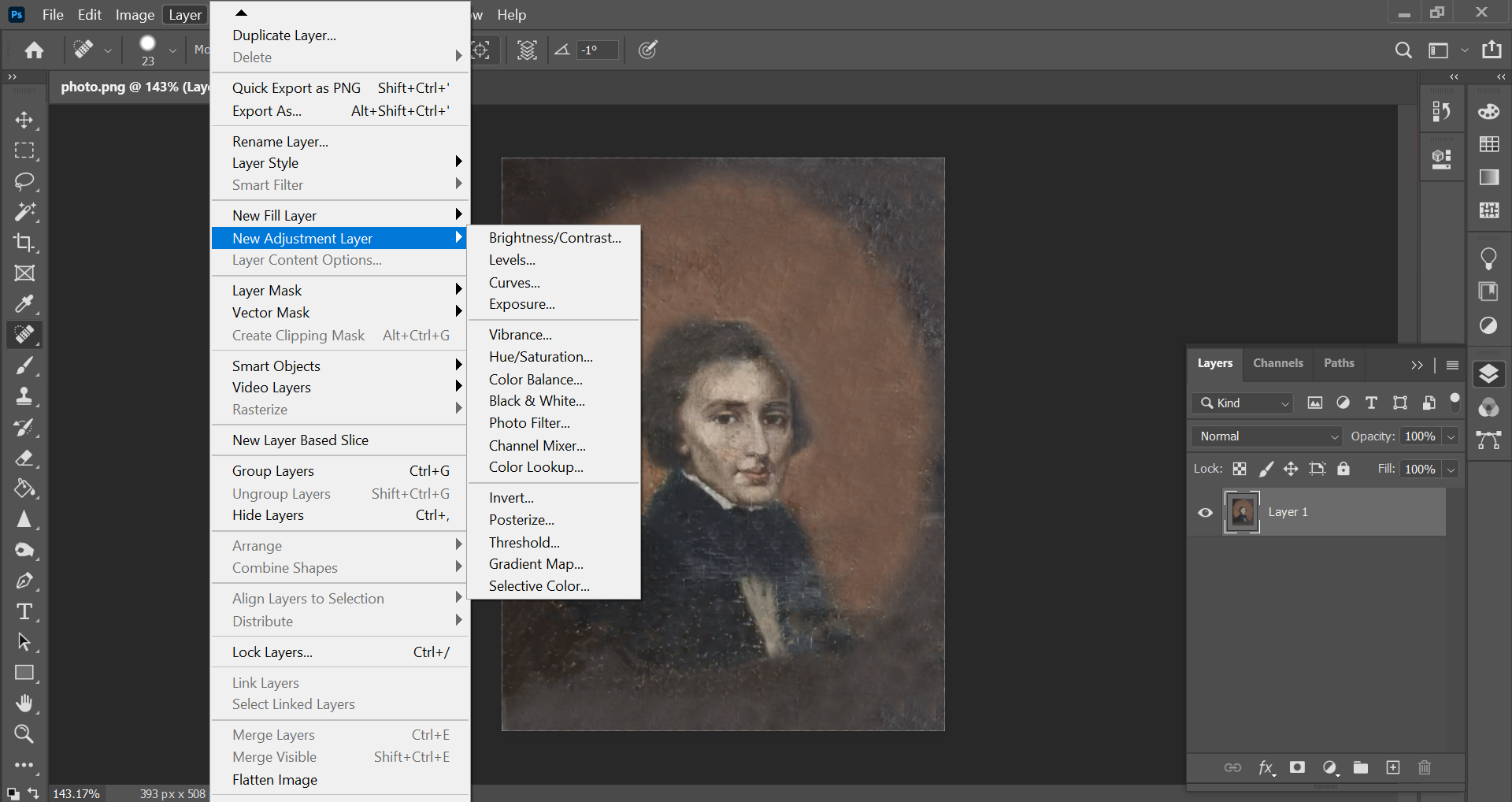Toggle pixel layers filter
Screen dimensions: 1512x802
(1315, 403)
